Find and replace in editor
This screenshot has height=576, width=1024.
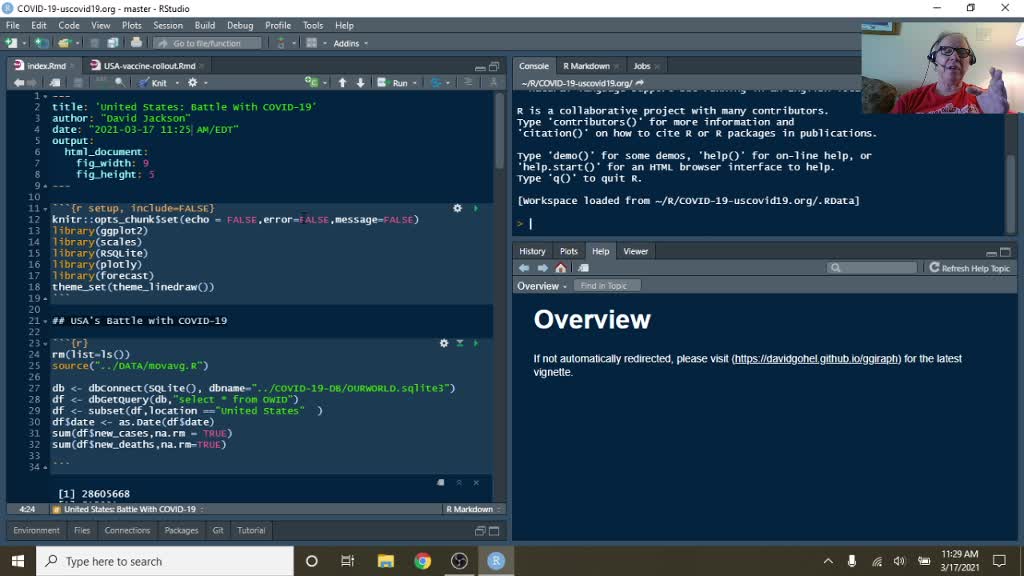(120, 83)
